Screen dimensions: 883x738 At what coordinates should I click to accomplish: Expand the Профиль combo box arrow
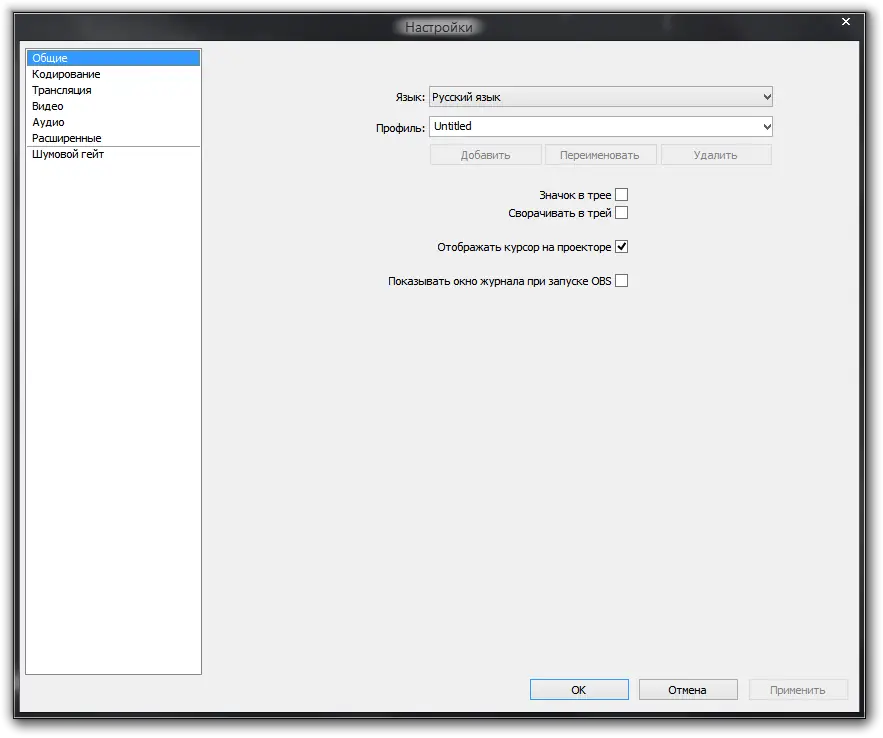pyautogui.click(x=766, y=127)
